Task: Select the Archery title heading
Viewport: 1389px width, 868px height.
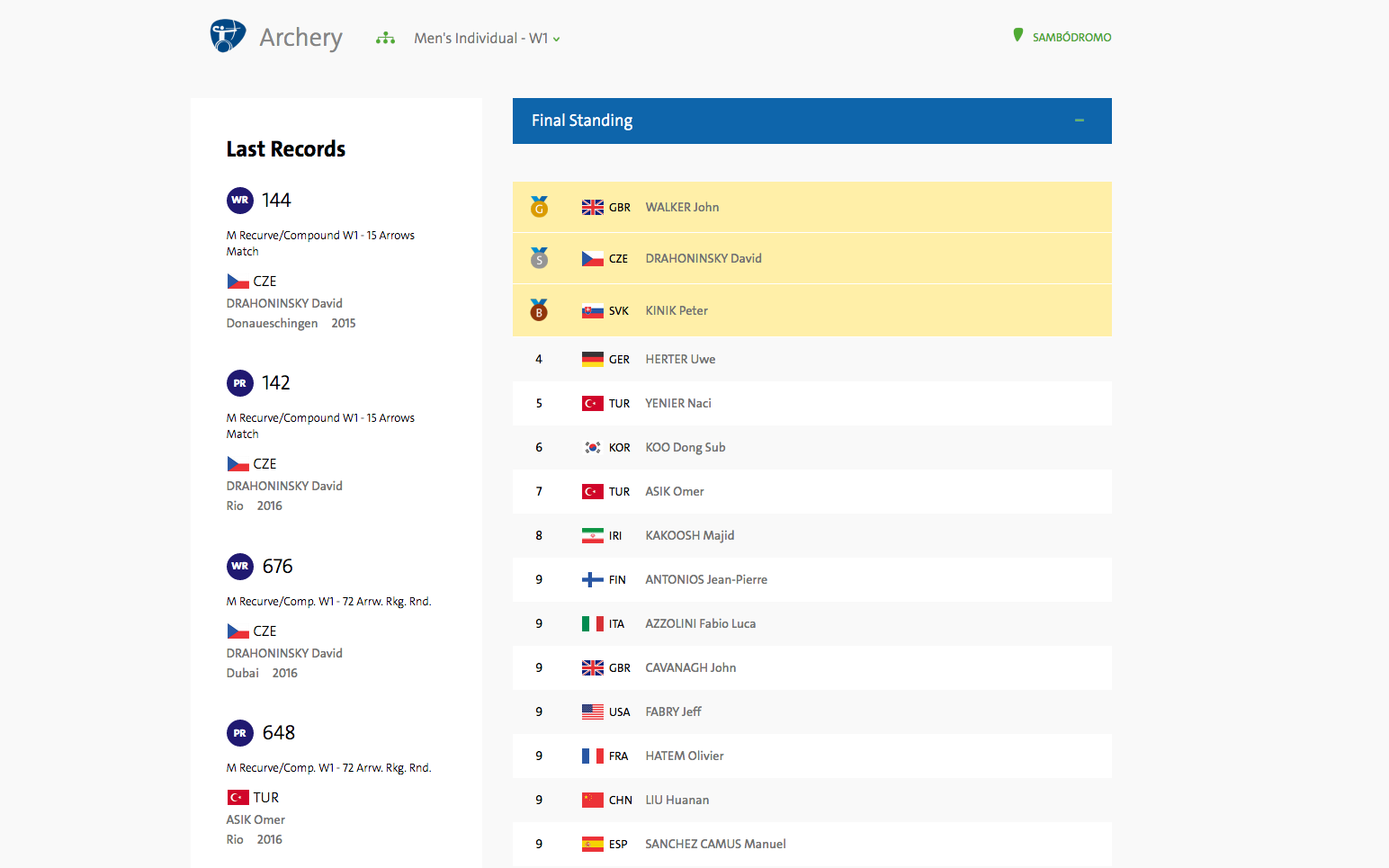Action: coord(300,38)
